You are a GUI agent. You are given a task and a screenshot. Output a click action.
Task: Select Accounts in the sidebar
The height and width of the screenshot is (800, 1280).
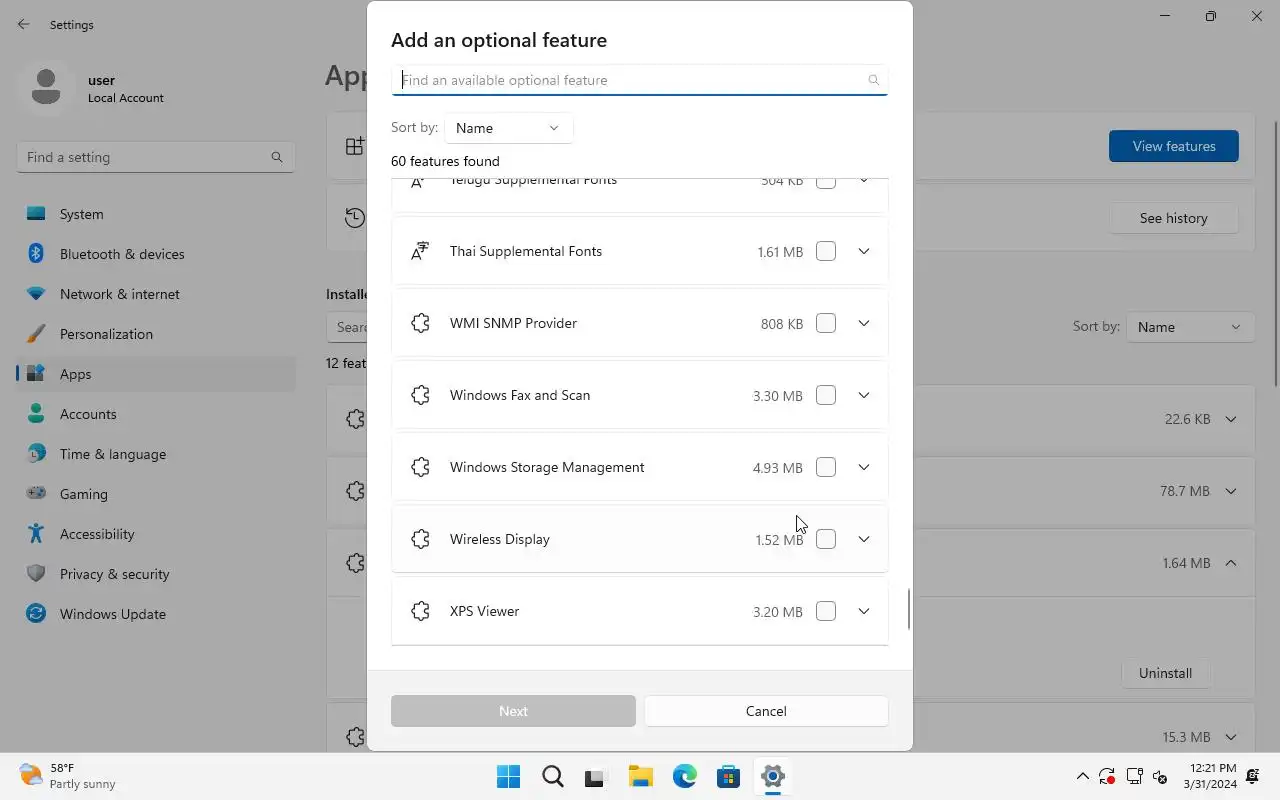[x=156, y=414]
